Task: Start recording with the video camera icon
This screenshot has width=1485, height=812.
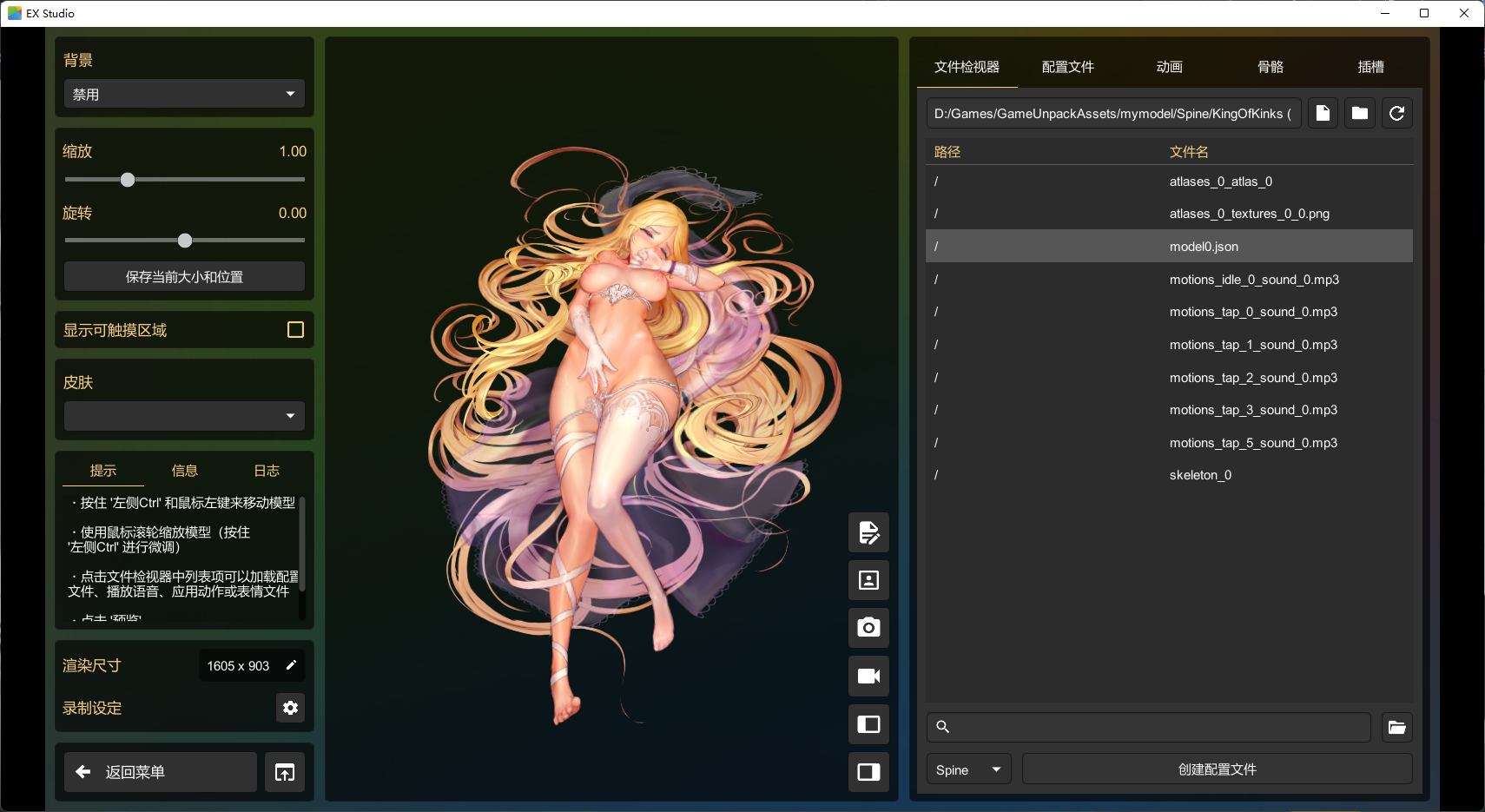Action: tap(868, 676)
